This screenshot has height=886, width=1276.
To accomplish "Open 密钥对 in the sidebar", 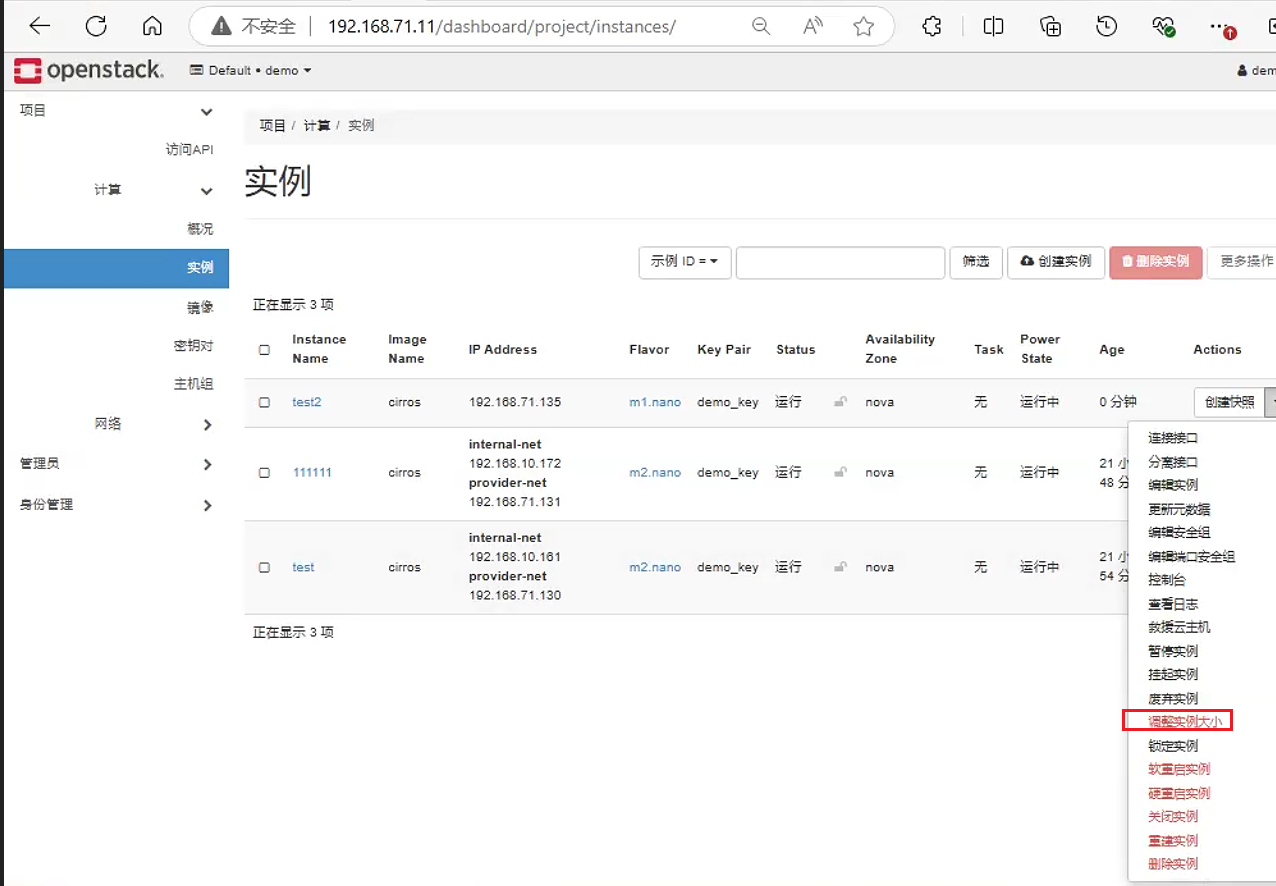I will click(193, 346).
